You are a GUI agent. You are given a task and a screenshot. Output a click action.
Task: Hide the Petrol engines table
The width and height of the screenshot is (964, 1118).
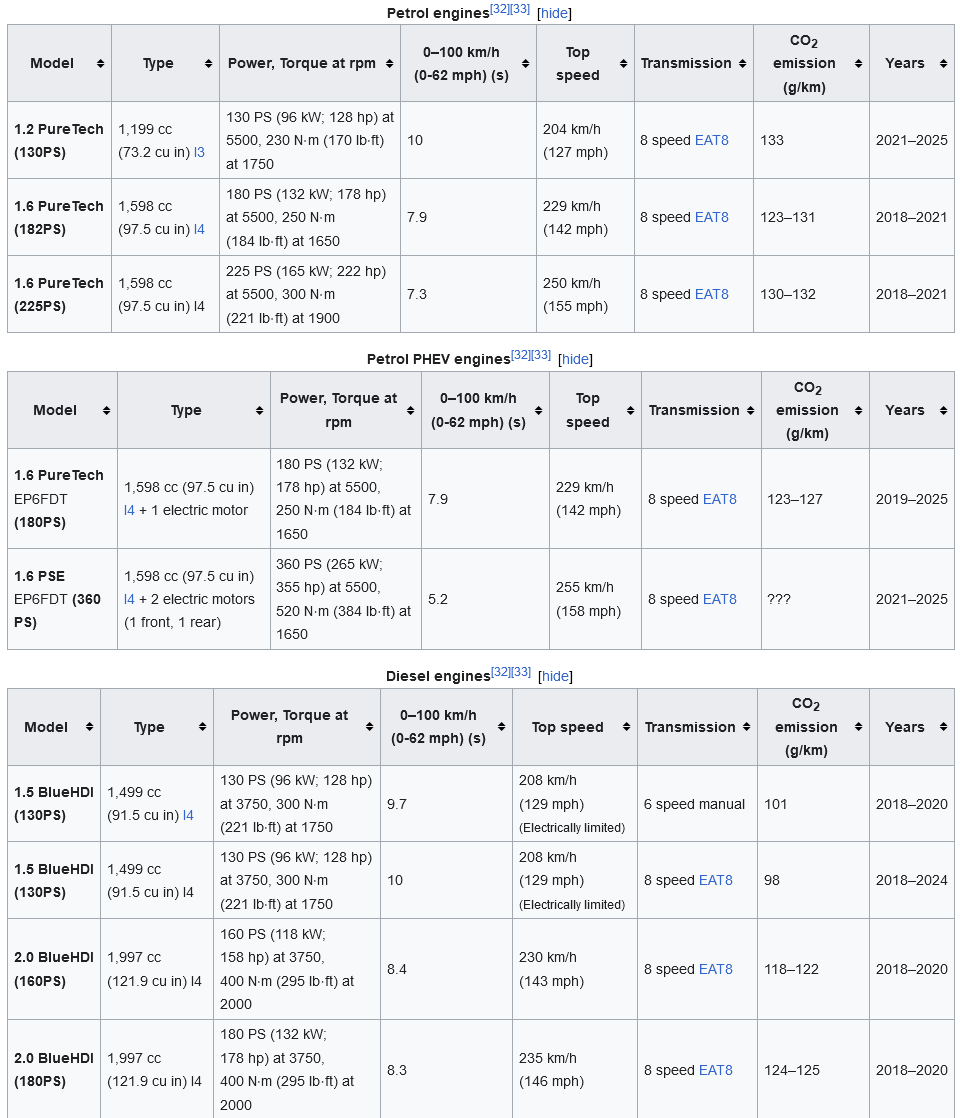coord(554,14)
